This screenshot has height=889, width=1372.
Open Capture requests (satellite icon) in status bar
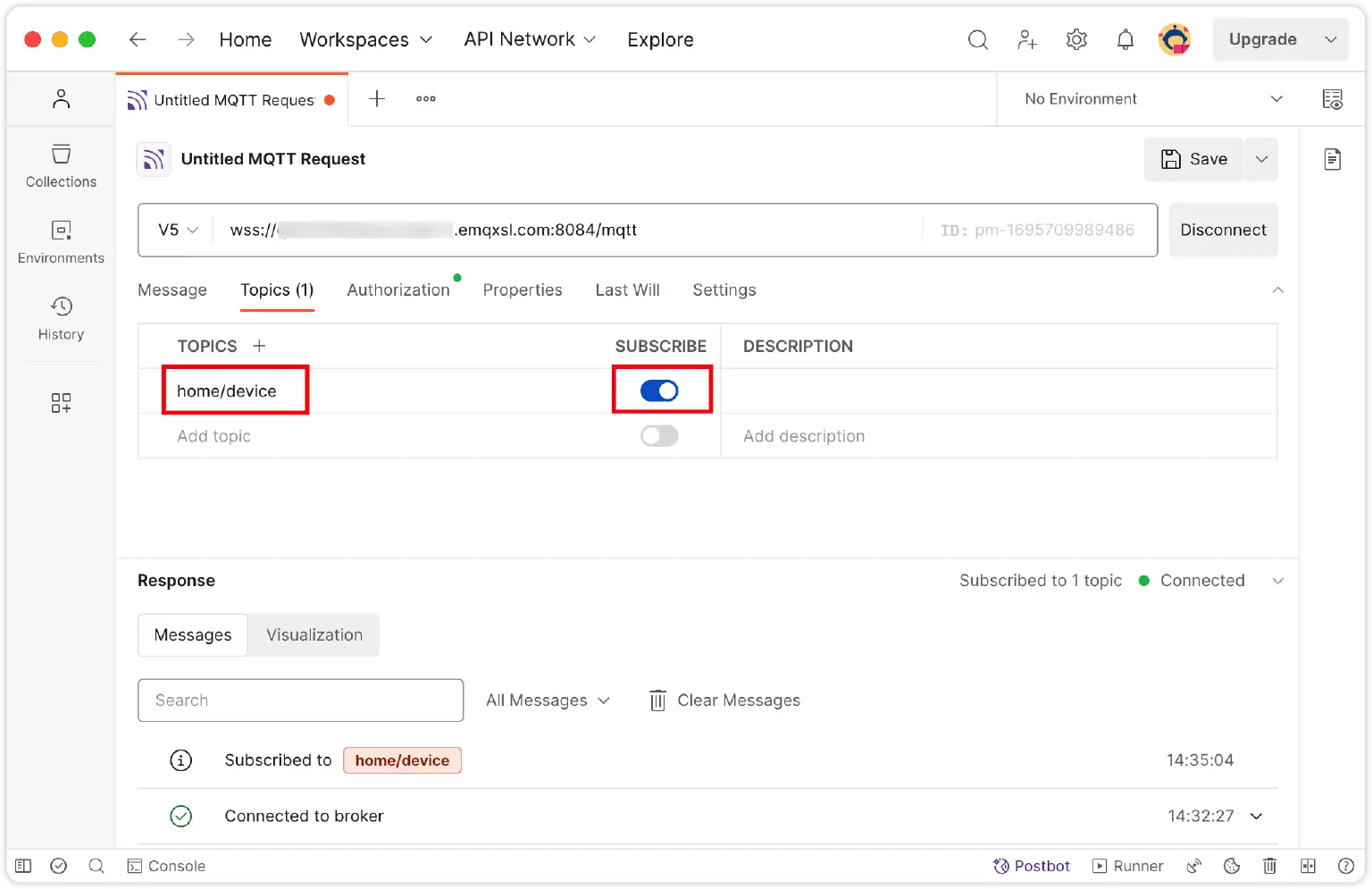pyautogui.click(x=1194, y=866)
